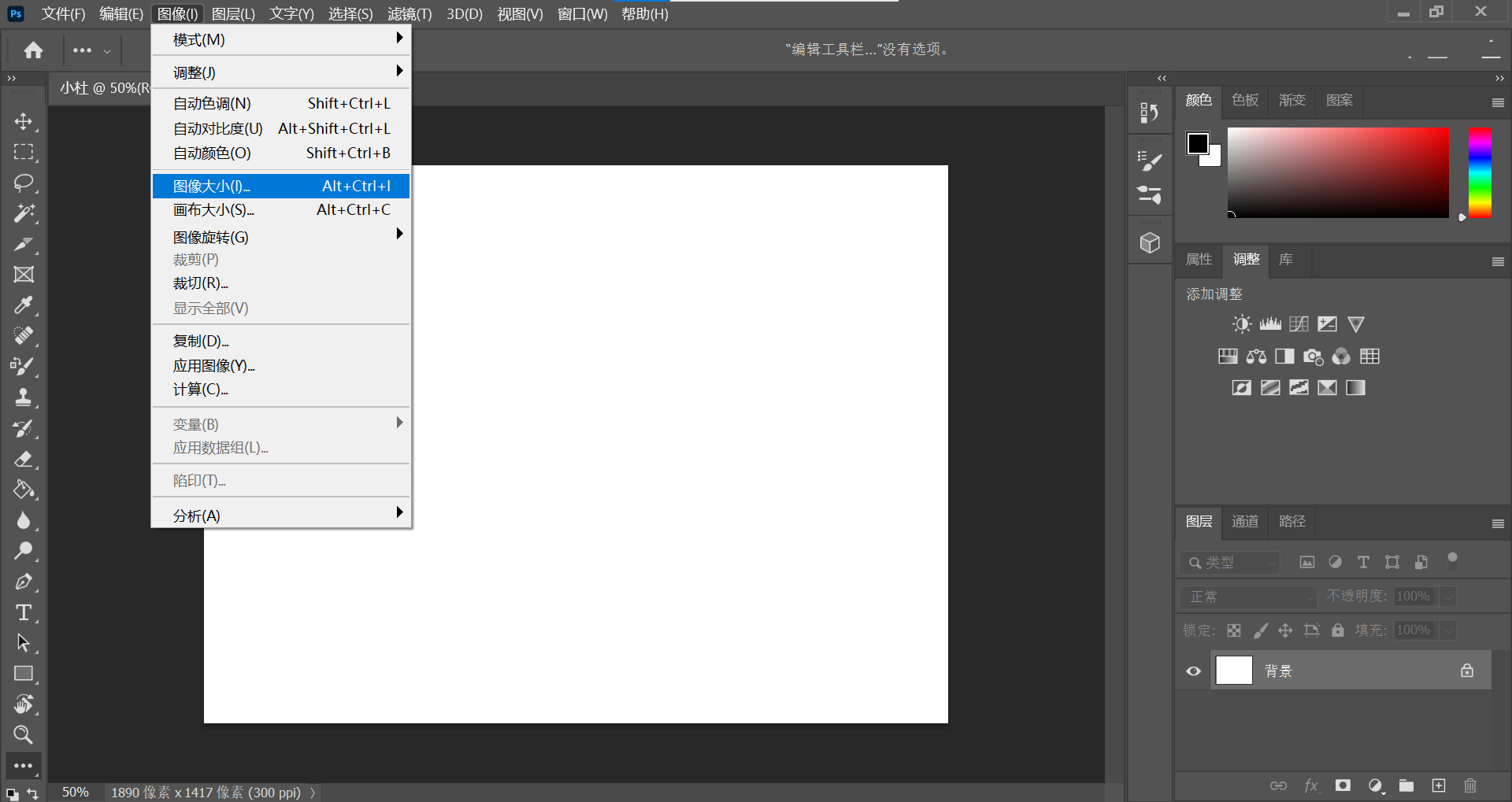Add a Curves adjustment
The width and height of the screenshot is (1512, 802).
coord(1299,324)
